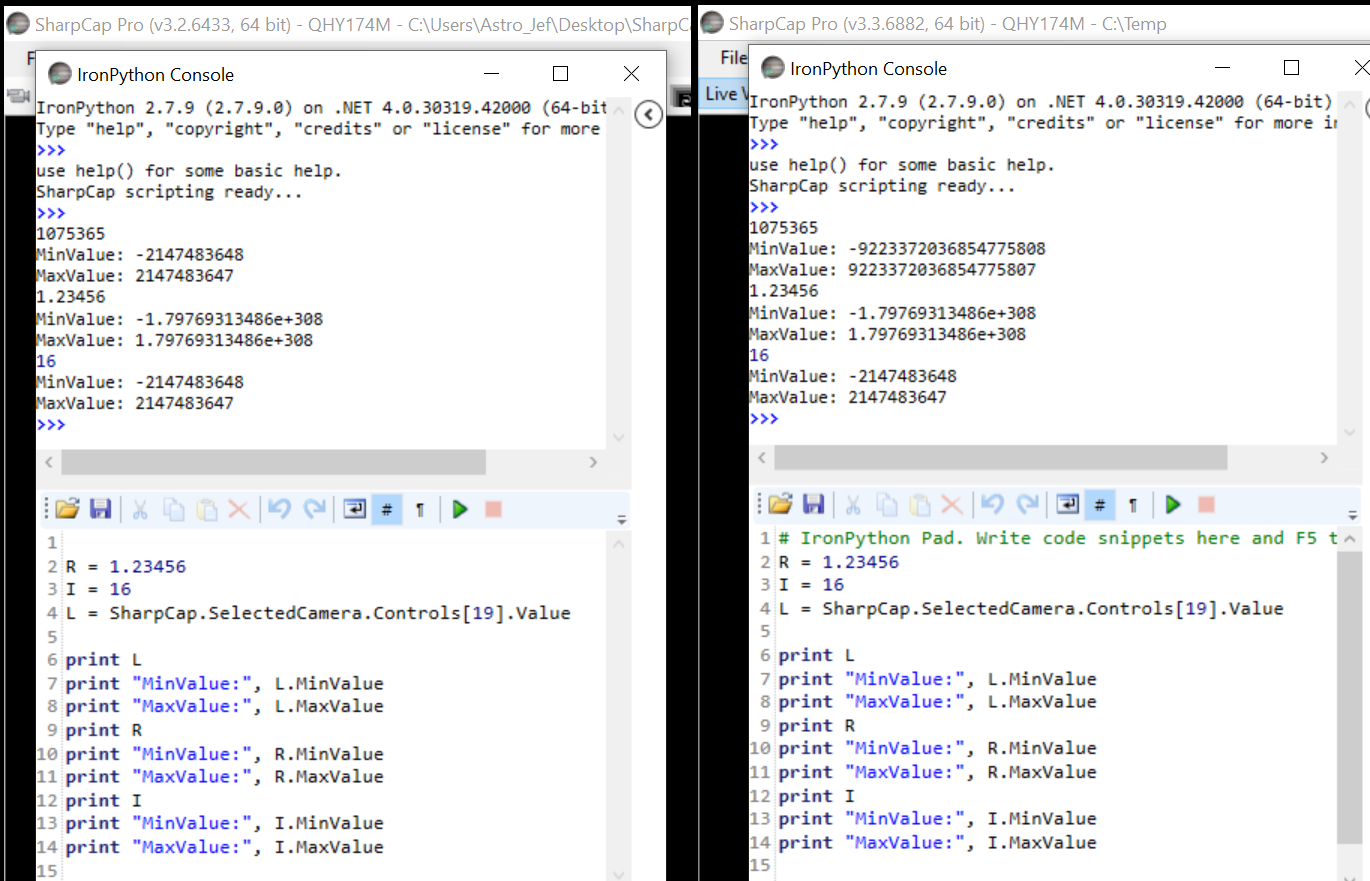The image size is (1370, 881).
Task: Undo last edit in left console toolbar
Action: (280, 509)
